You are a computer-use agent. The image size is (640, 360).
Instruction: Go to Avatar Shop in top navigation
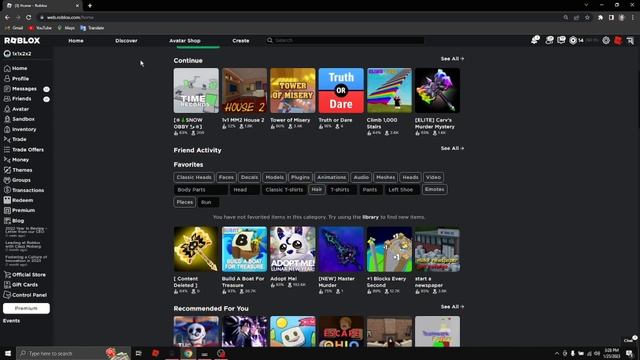(x=185, y=41)
